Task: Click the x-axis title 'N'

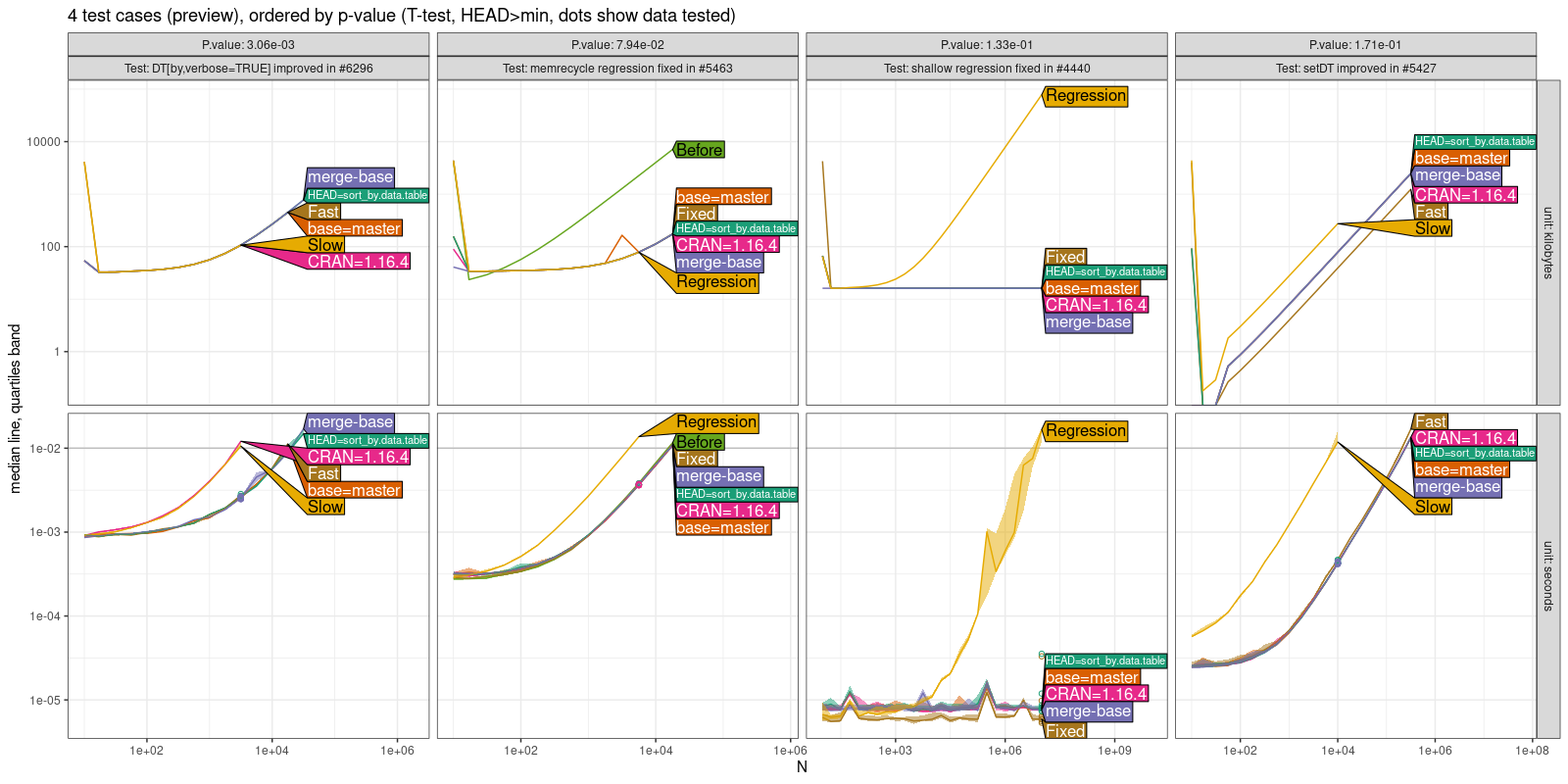Action: (802, 767)
